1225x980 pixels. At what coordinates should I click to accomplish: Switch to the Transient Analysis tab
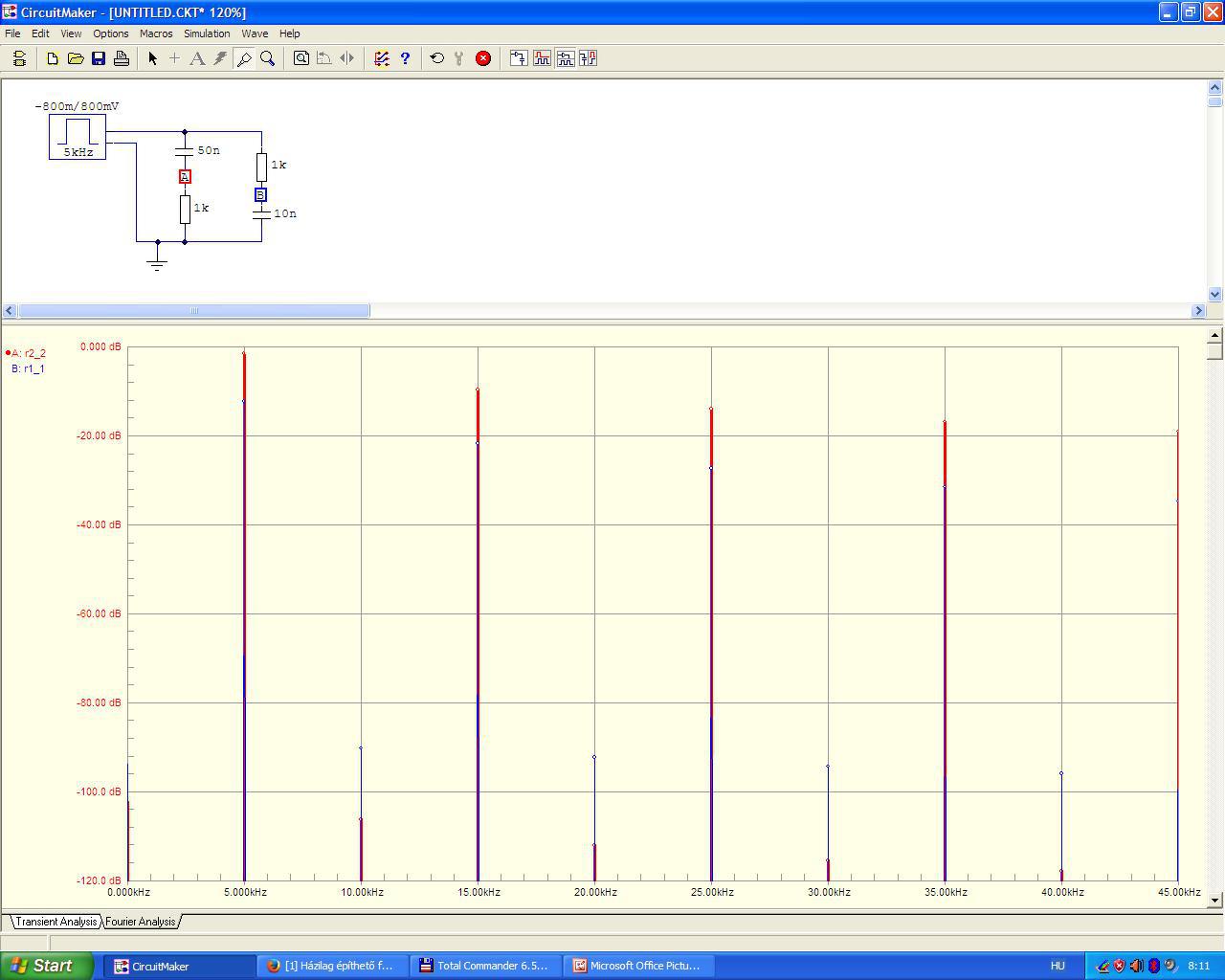(x=56, y=922)
